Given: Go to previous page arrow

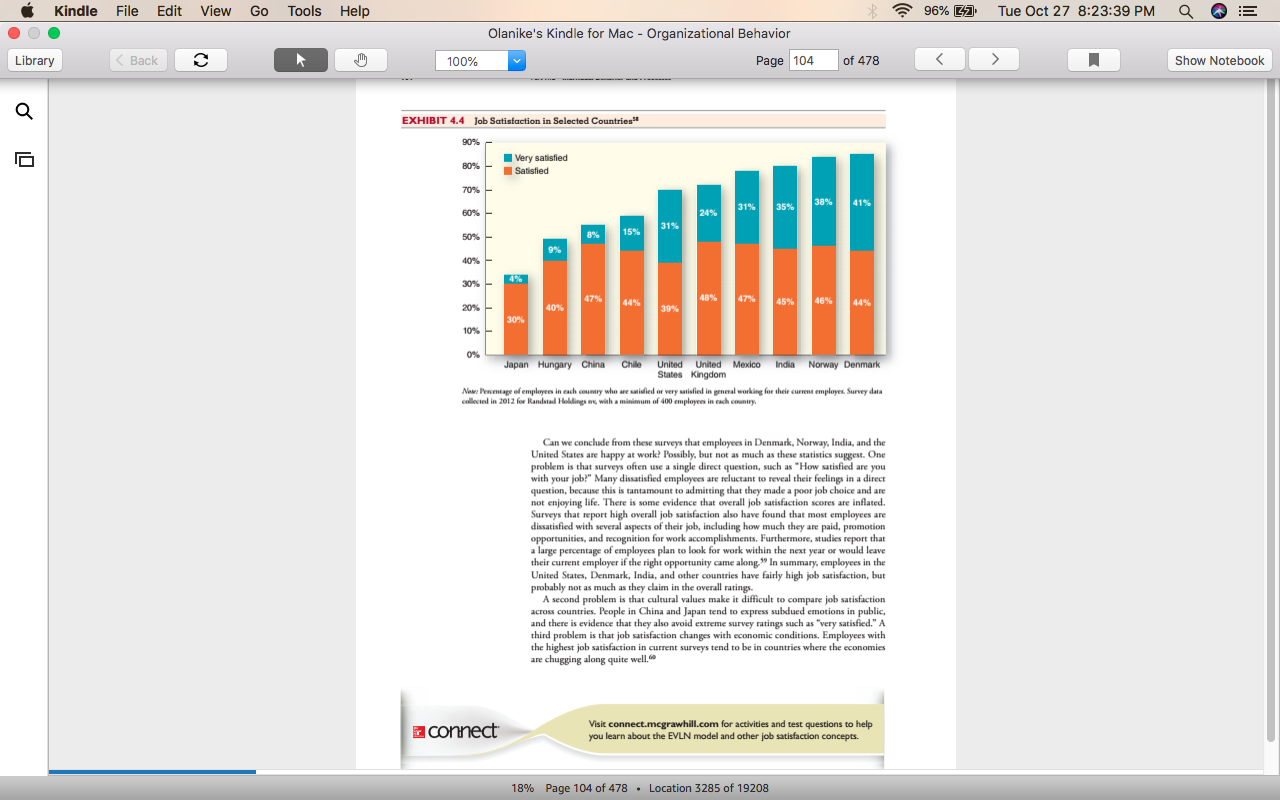Looking at the screenshot, I should [x=940, y=60].
